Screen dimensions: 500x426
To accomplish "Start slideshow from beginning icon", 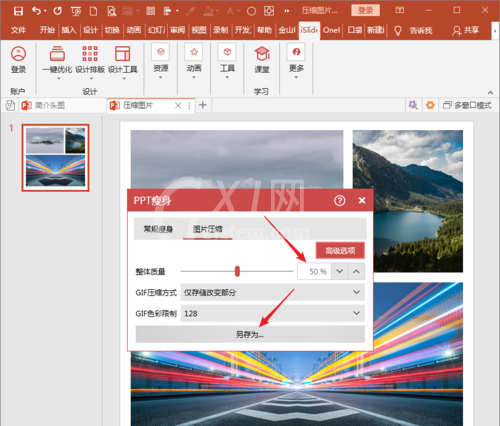I will coord(76,11).
